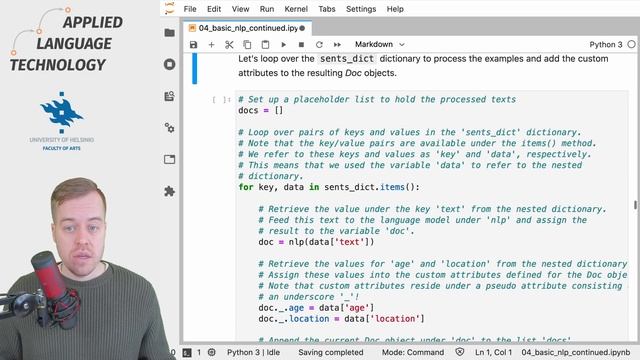Open the Edit menu

click(x=214, y=9)
